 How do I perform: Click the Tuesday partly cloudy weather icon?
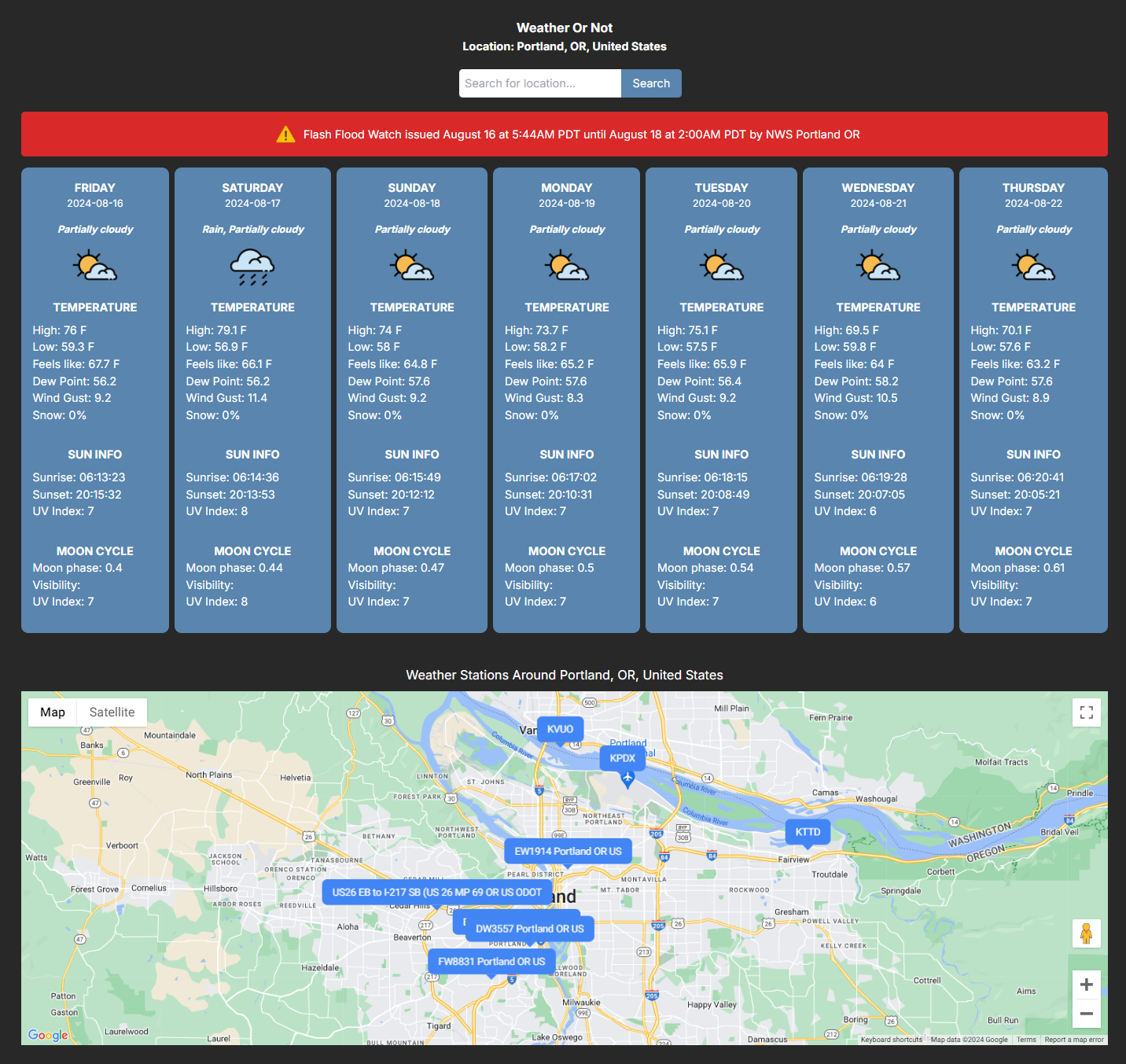[x=722, y=267]
